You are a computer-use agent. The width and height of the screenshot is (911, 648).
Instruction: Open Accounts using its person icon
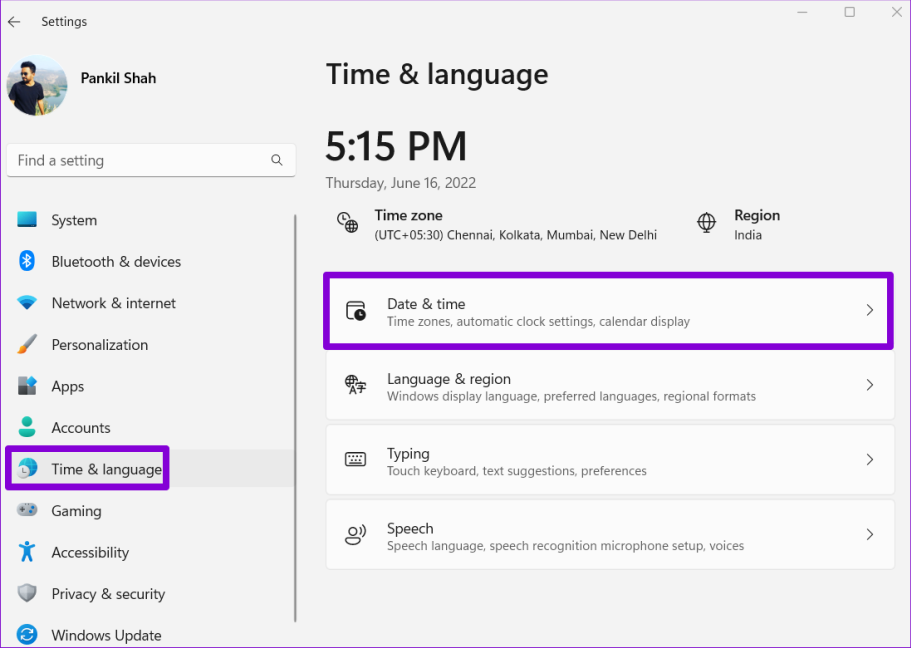click(x=27, y=427)
